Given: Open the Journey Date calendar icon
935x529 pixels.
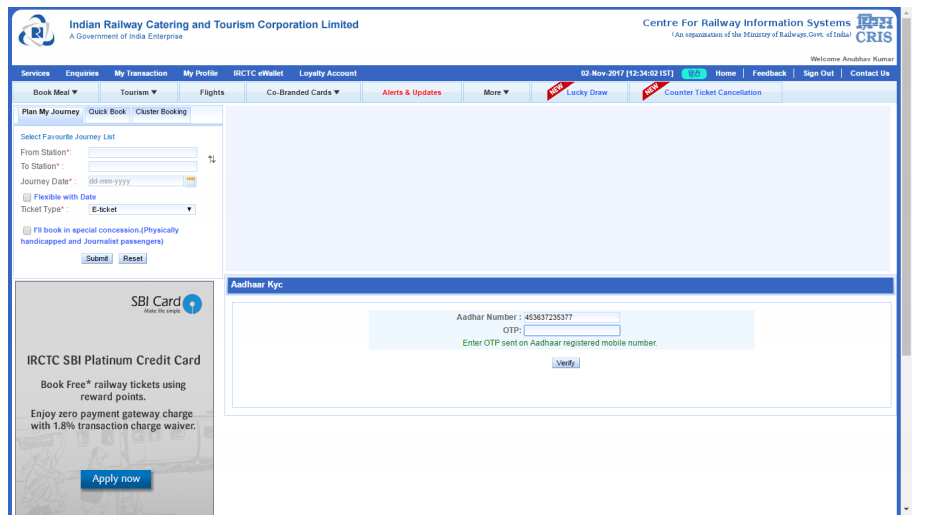Looking at the screenshot, I should 190,180.
